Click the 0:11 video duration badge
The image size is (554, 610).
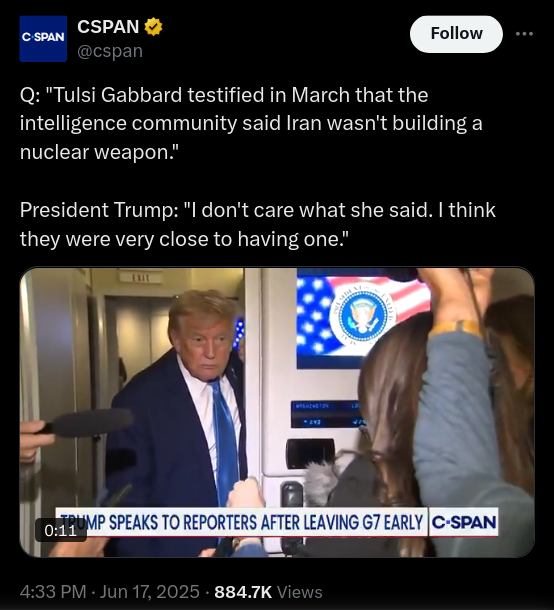(x=61, y=530)
